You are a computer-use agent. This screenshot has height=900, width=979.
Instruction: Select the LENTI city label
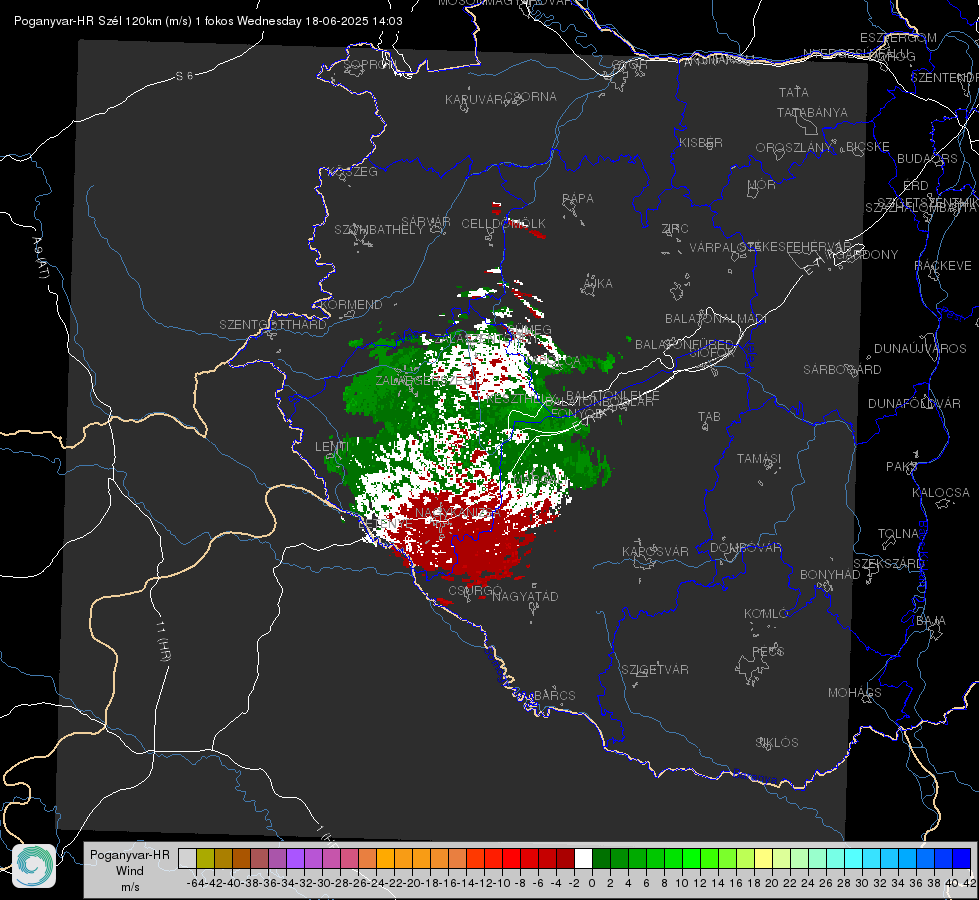point(332,447)
